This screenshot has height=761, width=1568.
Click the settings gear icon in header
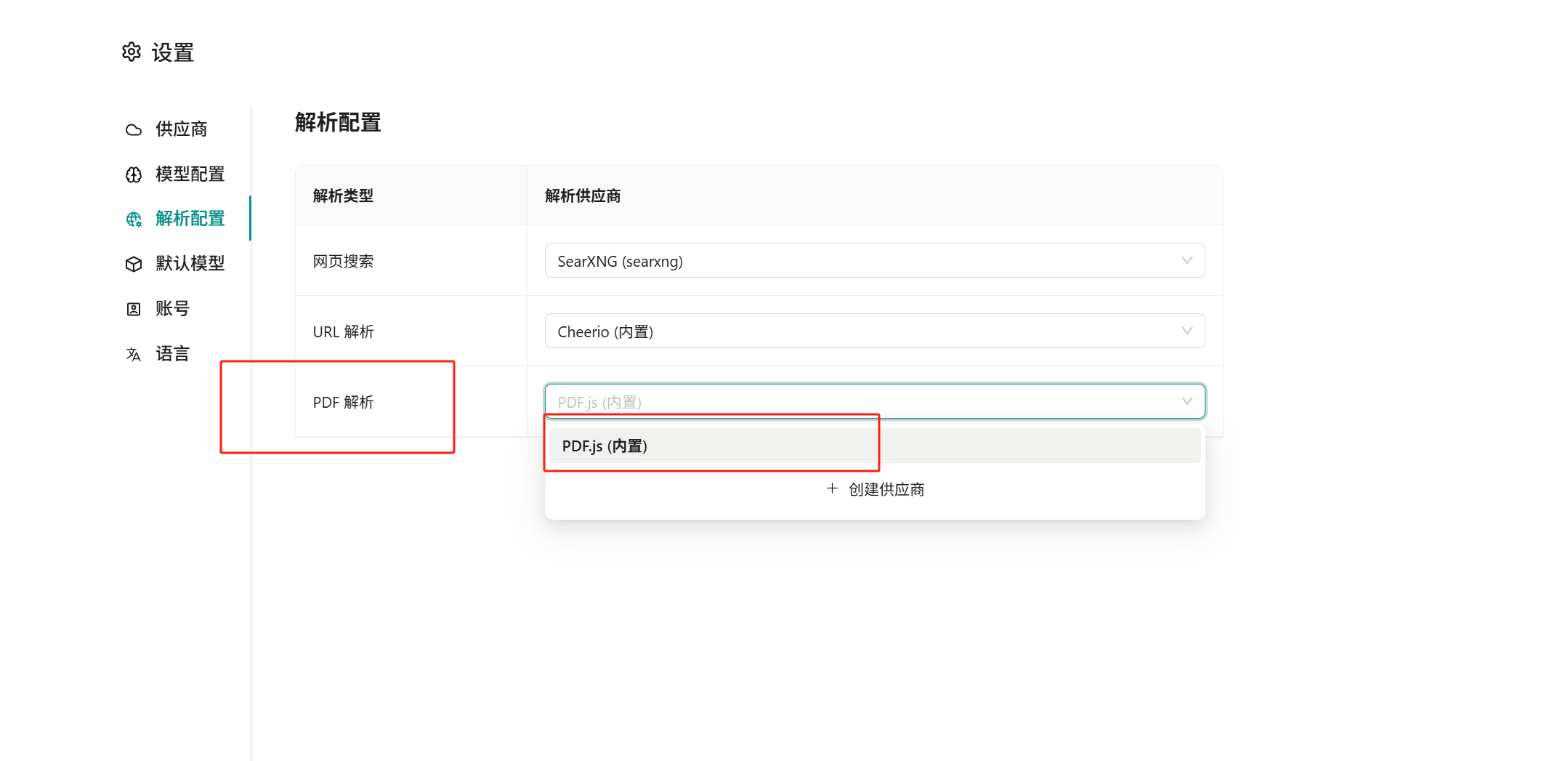(x=132, y=52)
